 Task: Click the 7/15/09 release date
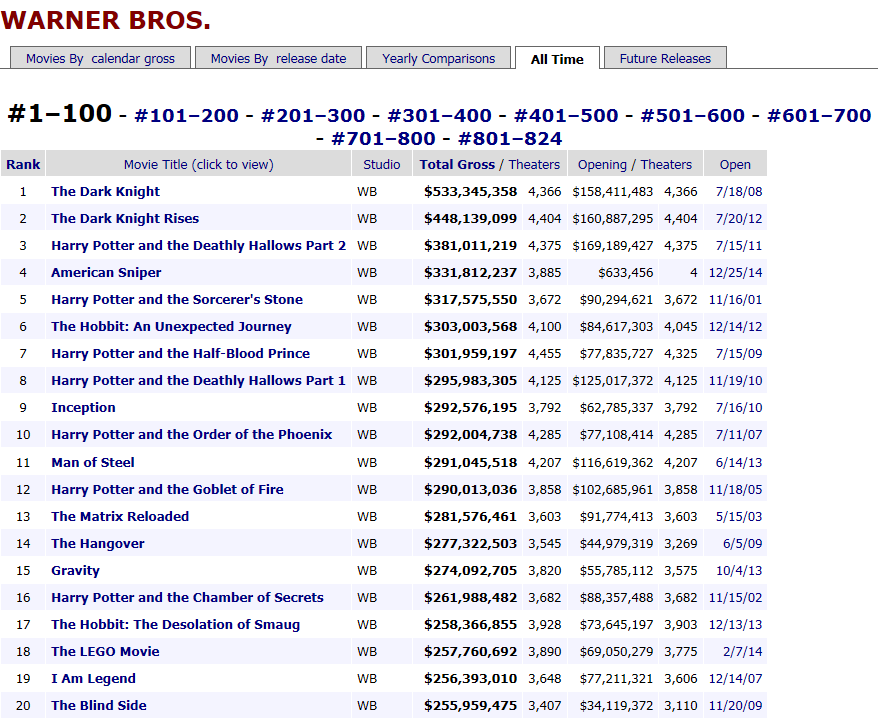point(739,354)
